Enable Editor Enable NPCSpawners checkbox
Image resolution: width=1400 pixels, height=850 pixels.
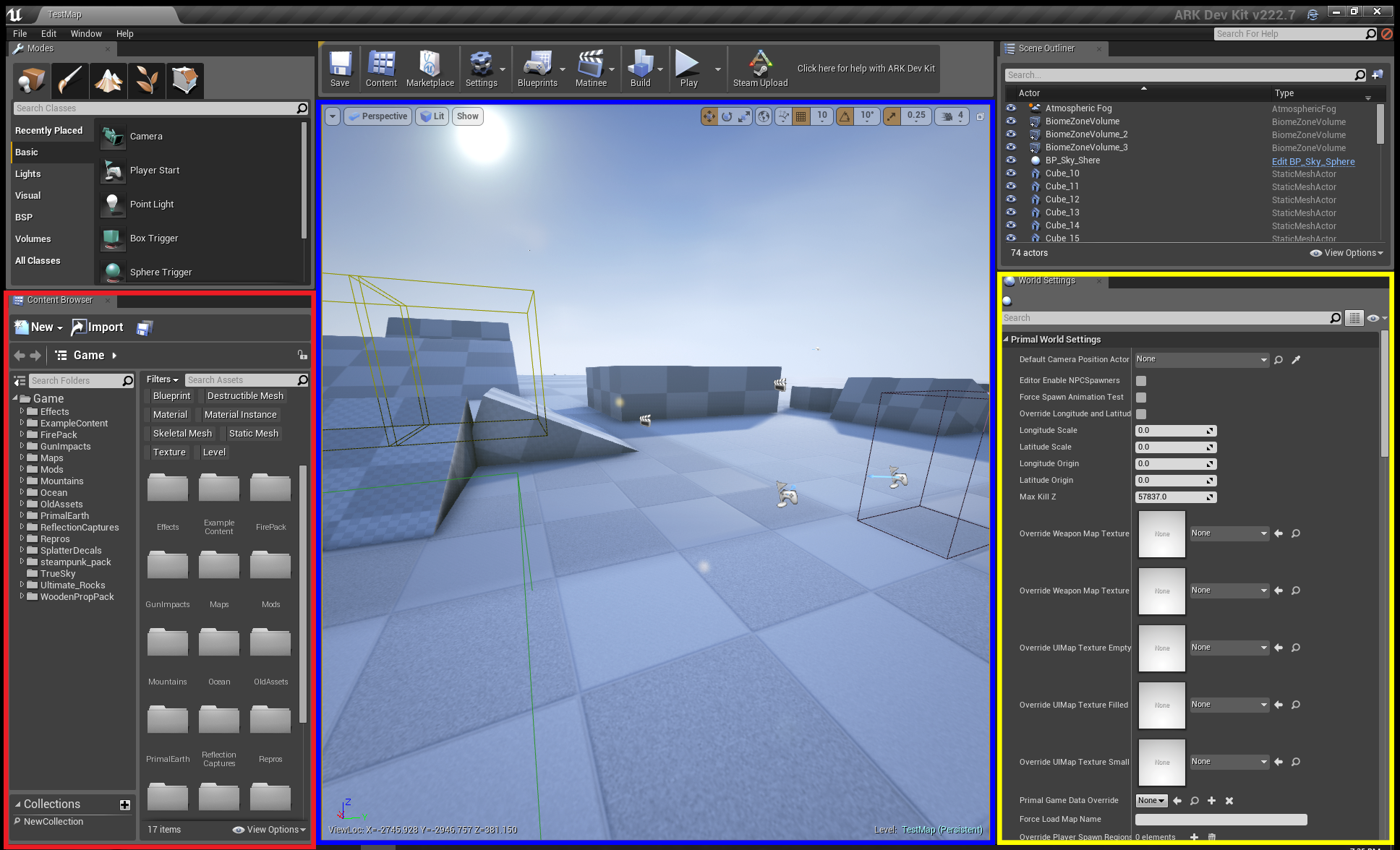[1141, 381]
